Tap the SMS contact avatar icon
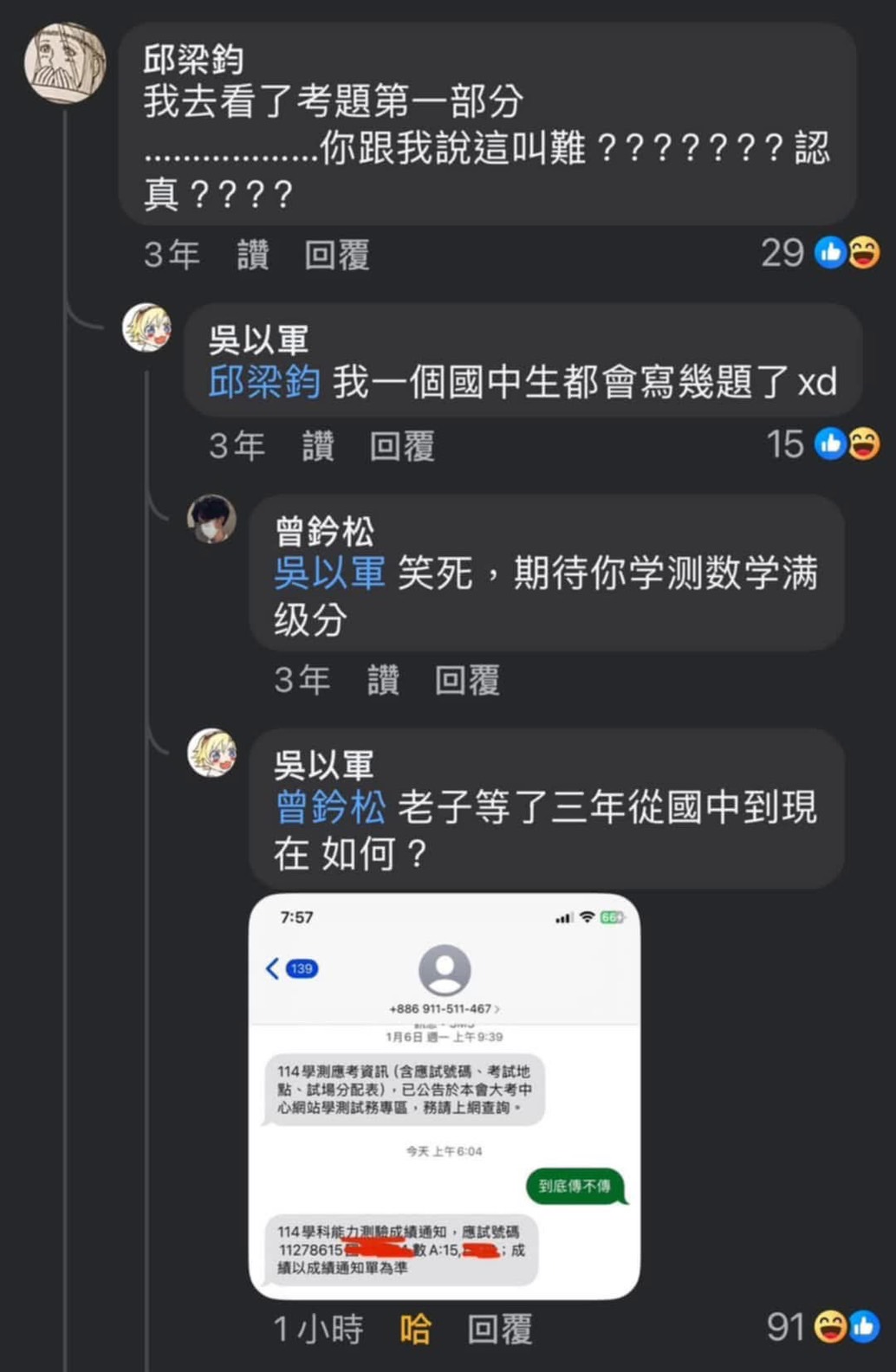 (445, 970)
